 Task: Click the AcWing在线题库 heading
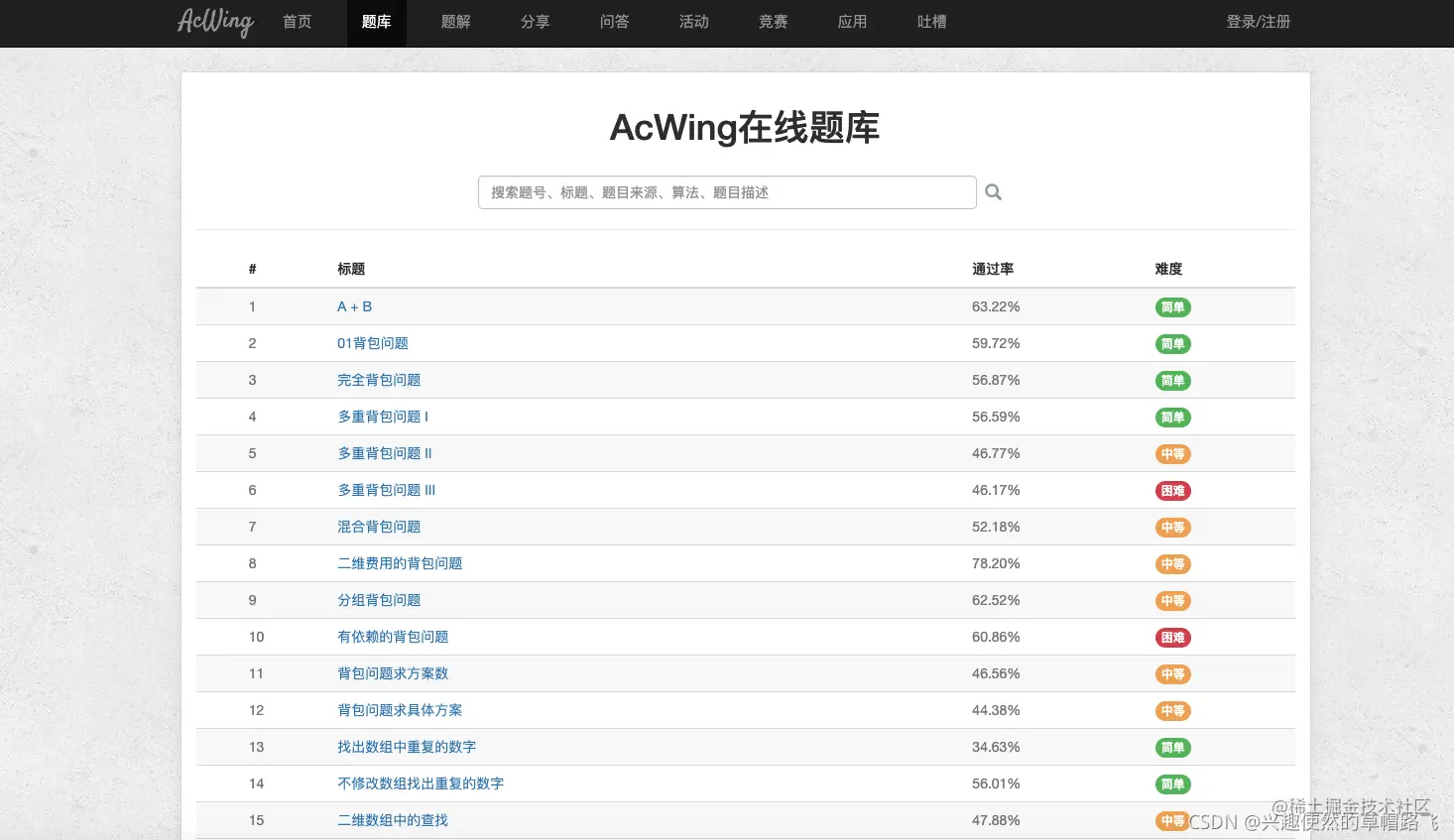pyautogui.click(x=745, y=128)
